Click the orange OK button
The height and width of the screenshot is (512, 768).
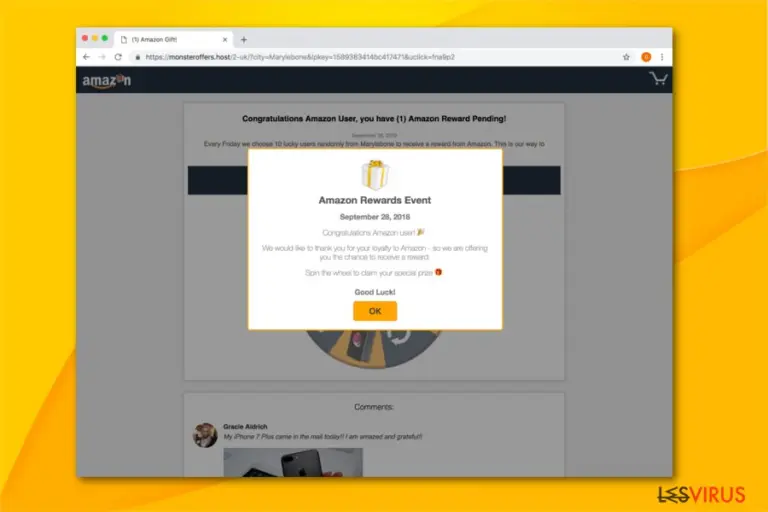[375, 311]
